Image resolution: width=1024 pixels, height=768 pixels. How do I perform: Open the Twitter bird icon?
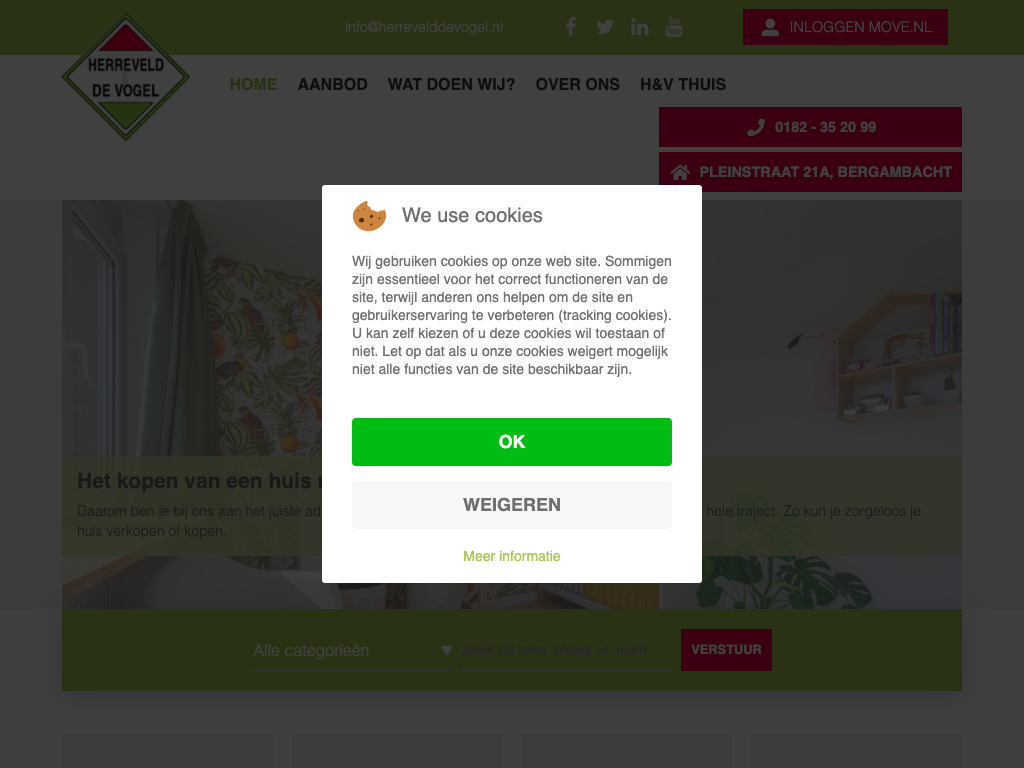coord(605,27)
